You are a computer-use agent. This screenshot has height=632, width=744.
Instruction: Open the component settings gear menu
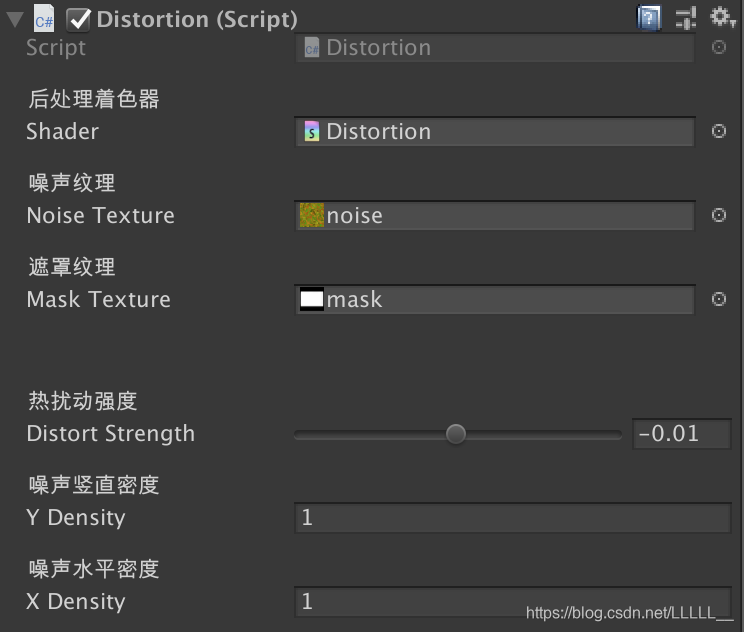722,17
